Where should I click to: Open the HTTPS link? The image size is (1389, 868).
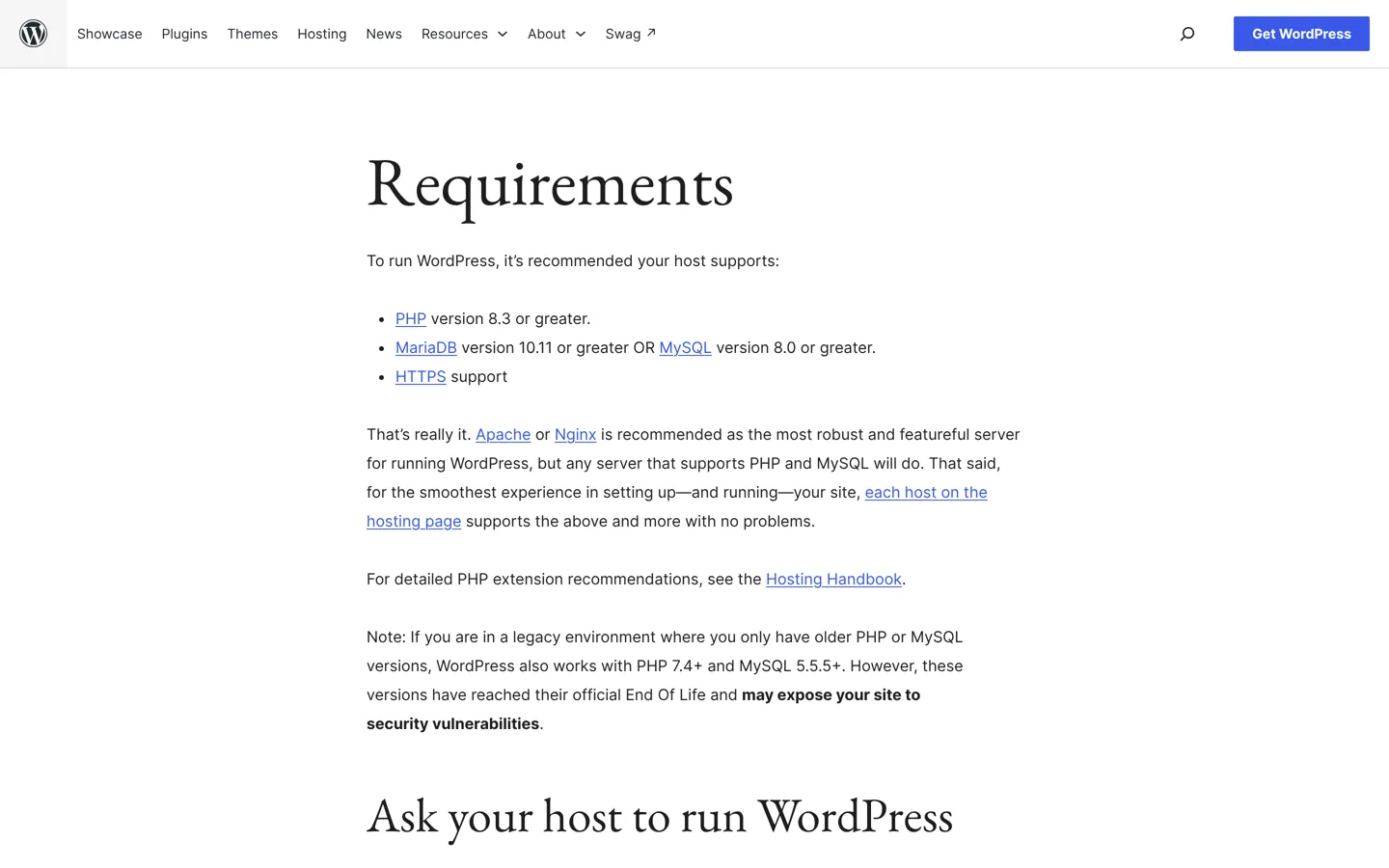(x=421, y=376)
